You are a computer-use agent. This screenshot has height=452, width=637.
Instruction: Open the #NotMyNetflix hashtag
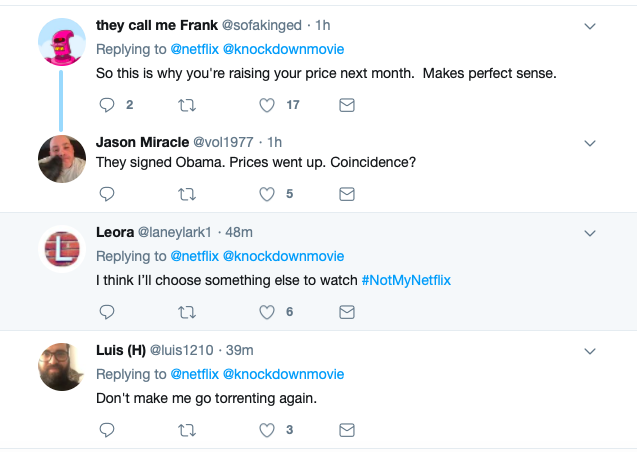[x=406, y=280]
